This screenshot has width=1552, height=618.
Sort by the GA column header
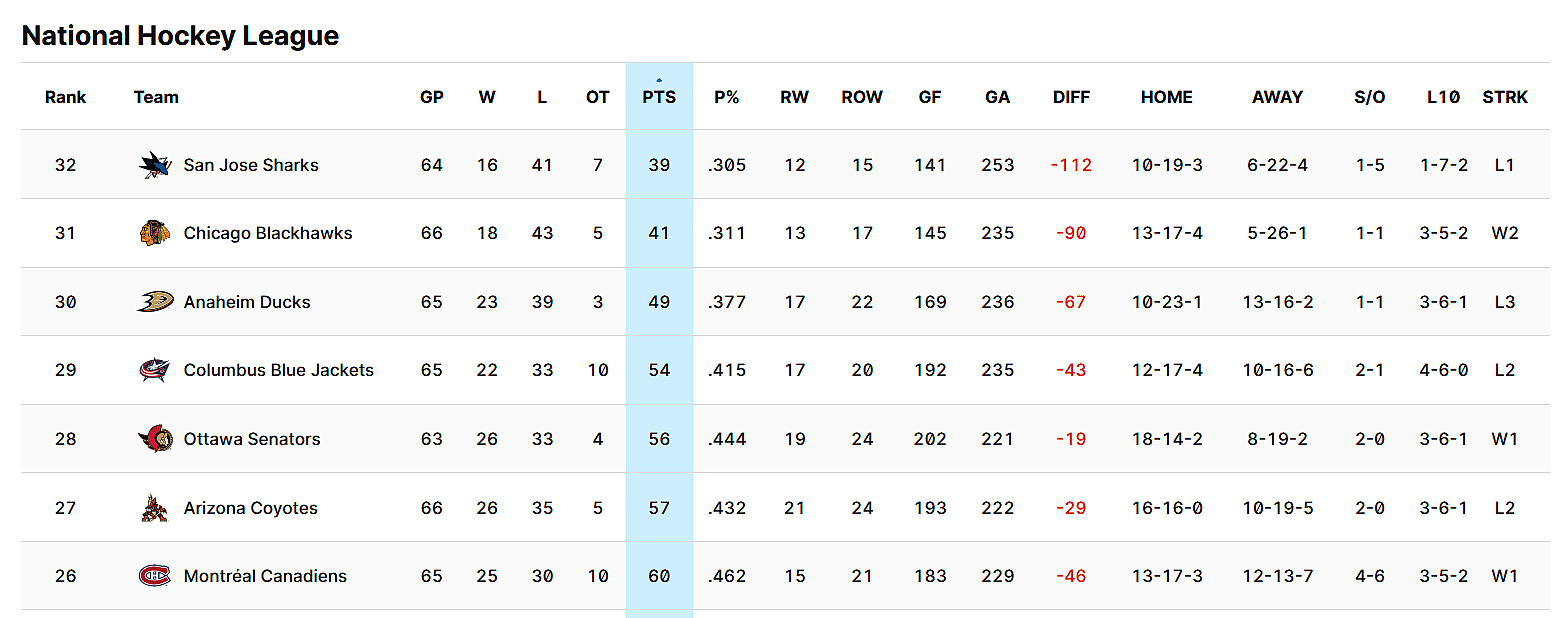click(997, 97)
